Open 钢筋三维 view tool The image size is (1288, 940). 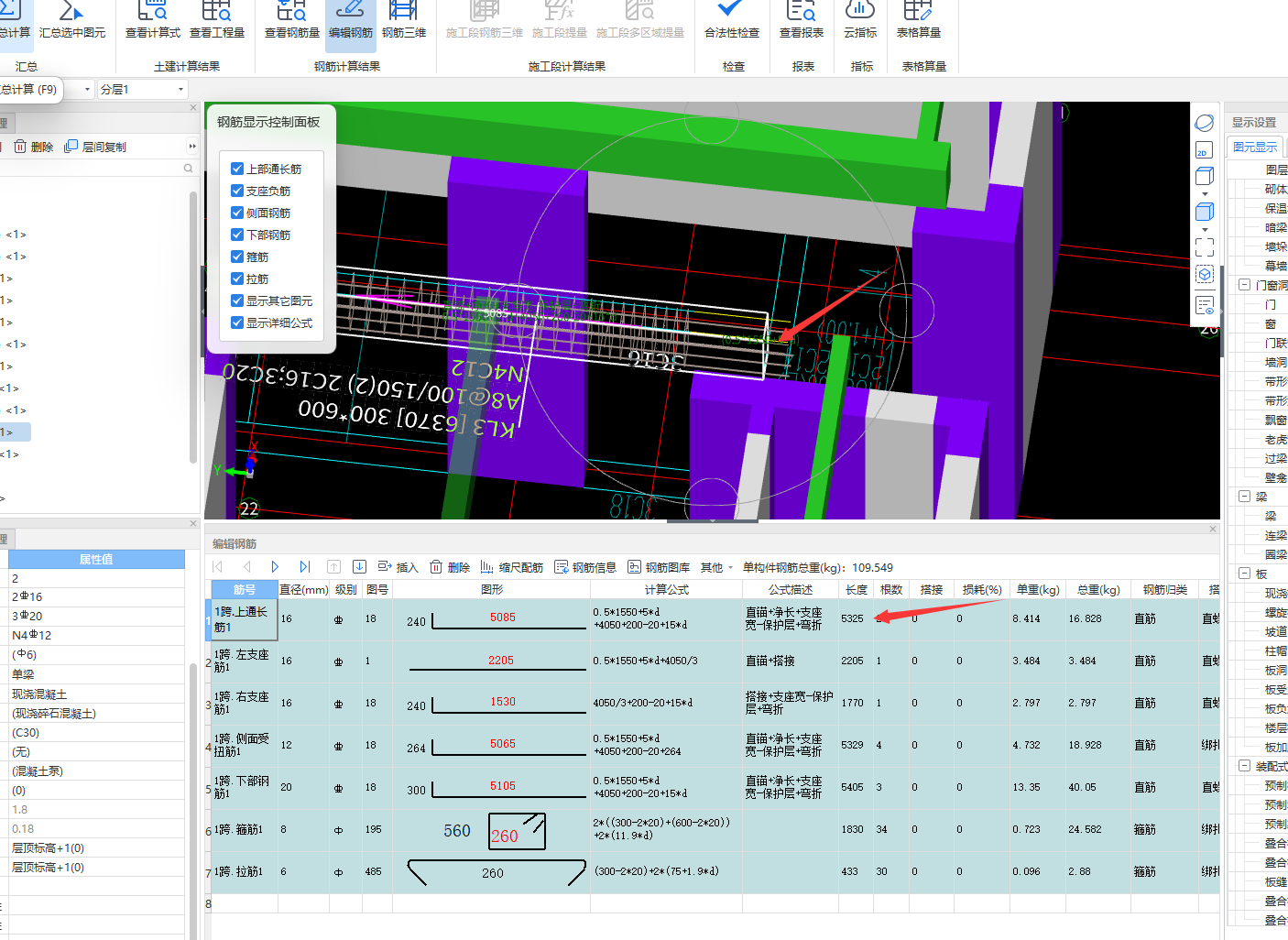click(x=404, y=20)
